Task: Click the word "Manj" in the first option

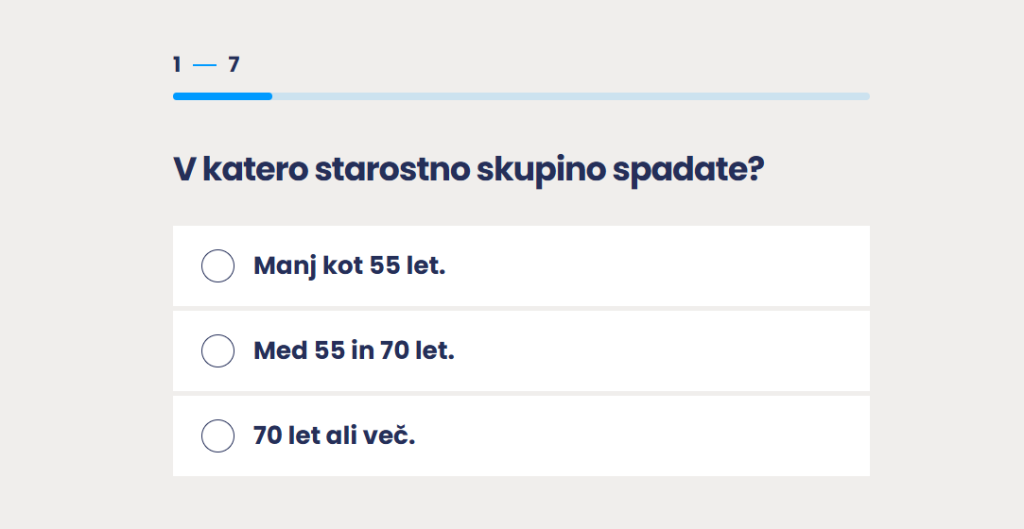Action: [284, 267]
